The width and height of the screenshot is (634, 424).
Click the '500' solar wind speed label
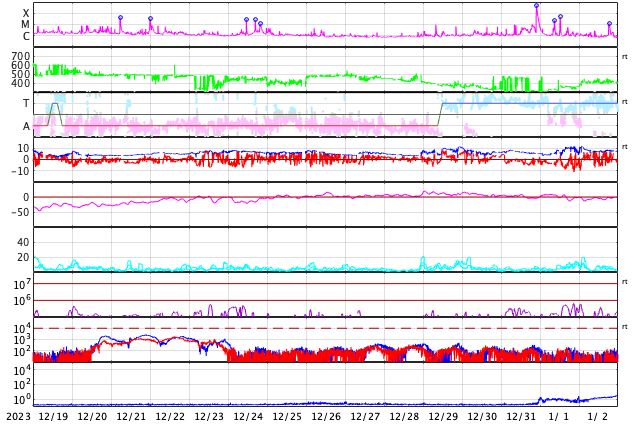tap(21, 74)
